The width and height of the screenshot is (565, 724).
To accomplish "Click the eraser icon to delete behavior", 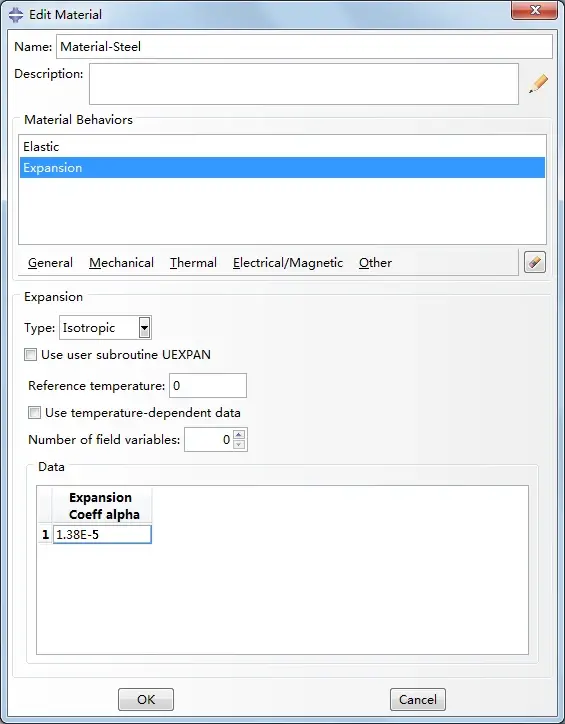I will [535, 263].
